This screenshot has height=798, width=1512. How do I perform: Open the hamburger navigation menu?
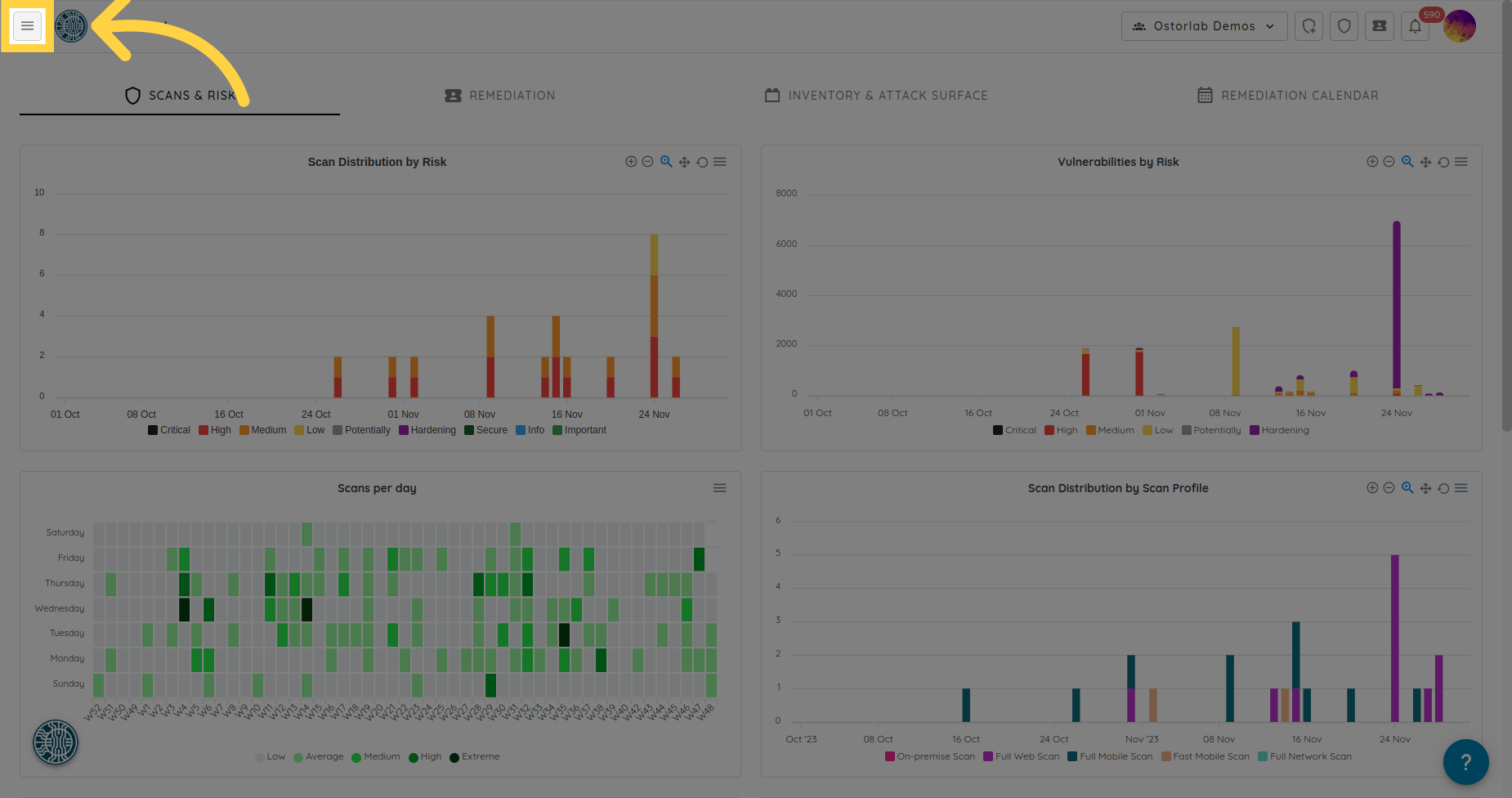point(27,26)
